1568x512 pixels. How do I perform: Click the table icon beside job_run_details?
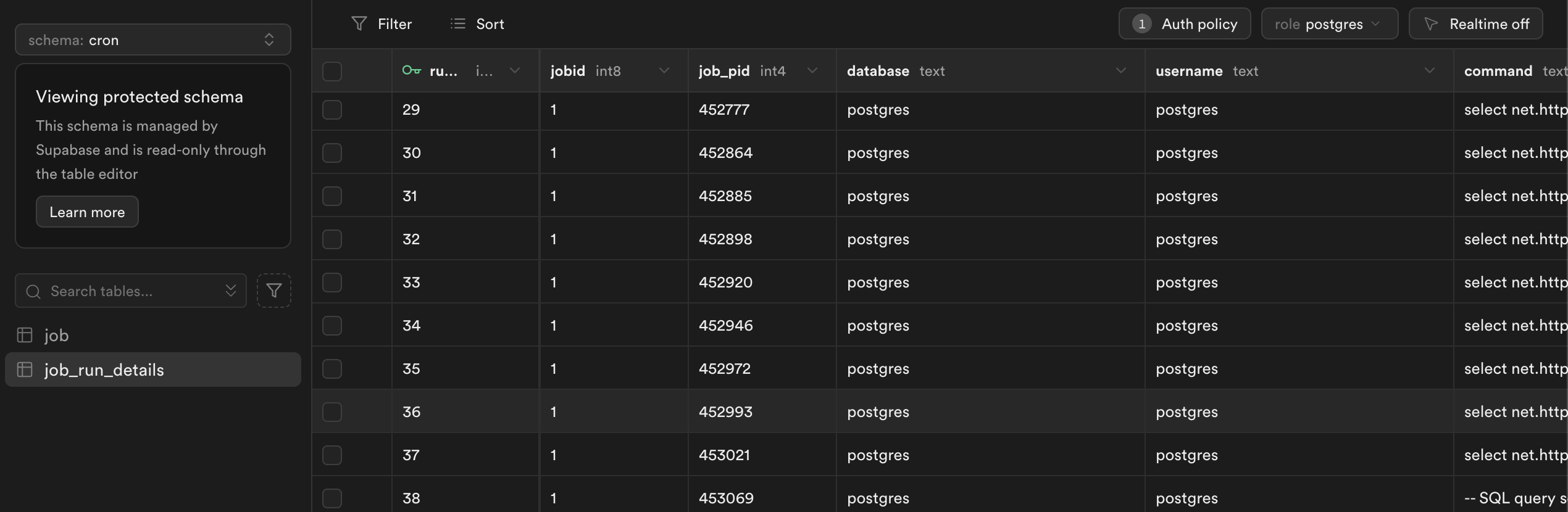(25, 370)
